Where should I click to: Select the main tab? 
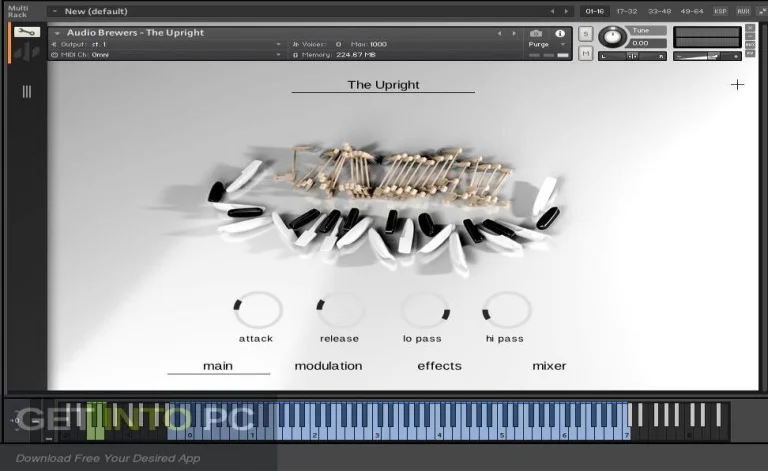click(x=218, y=366)
